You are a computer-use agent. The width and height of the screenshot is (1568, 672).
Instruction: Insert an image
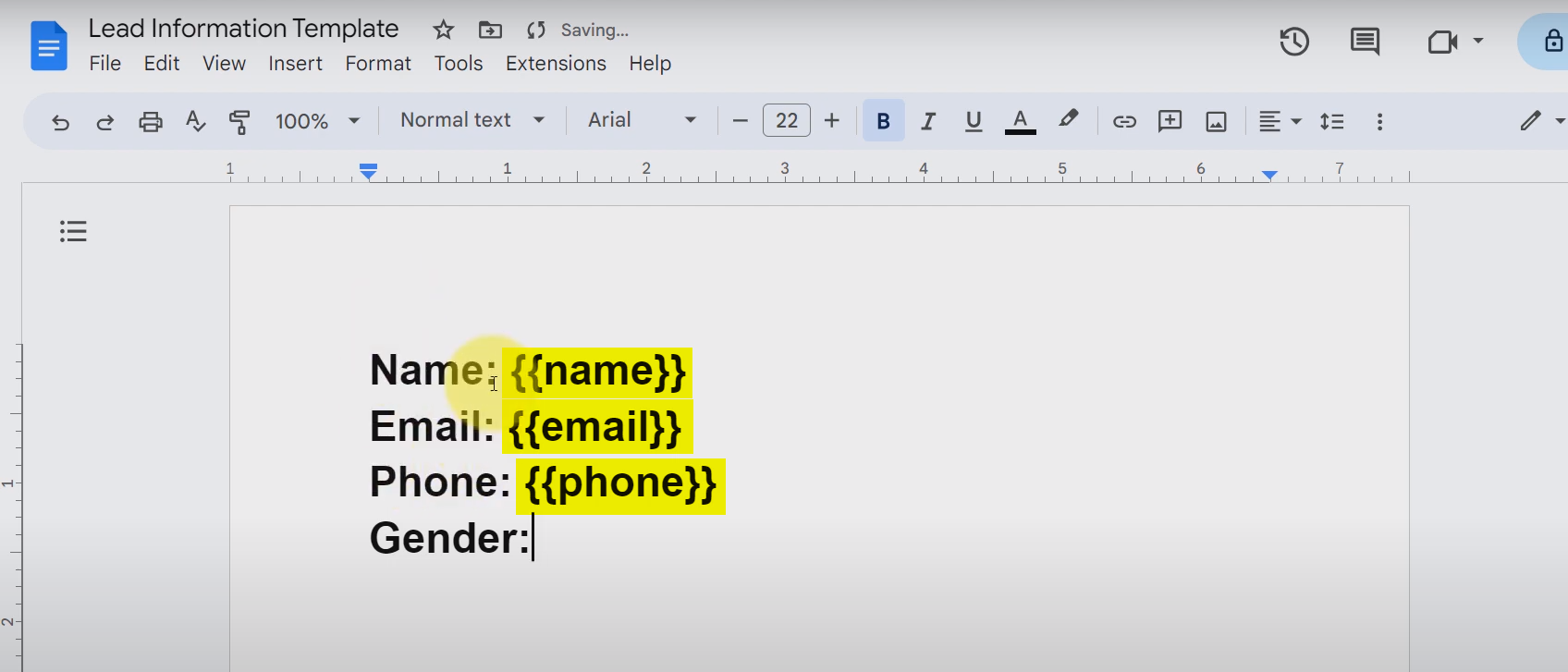[x=1216, y=121]
